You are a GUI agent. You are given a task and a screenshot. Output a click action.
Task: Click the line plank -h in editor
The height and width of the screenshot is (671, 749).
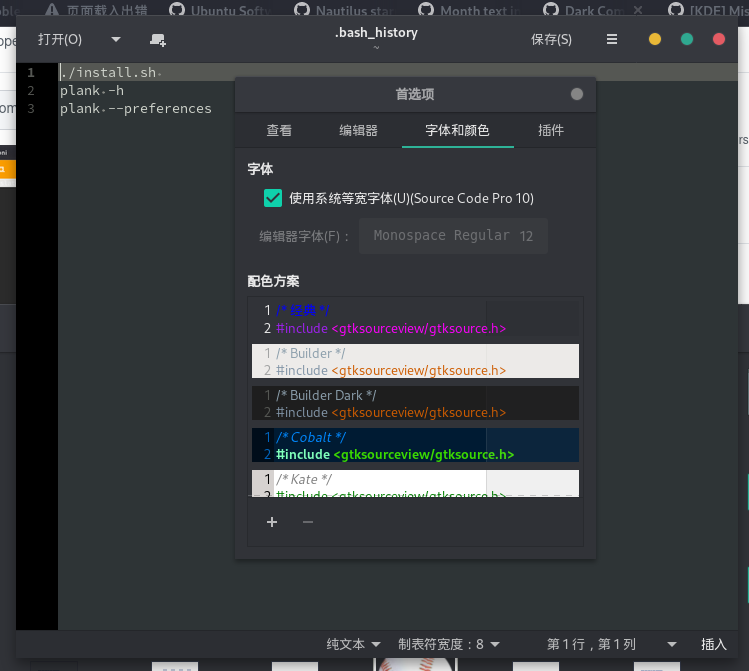click(92, 91)
